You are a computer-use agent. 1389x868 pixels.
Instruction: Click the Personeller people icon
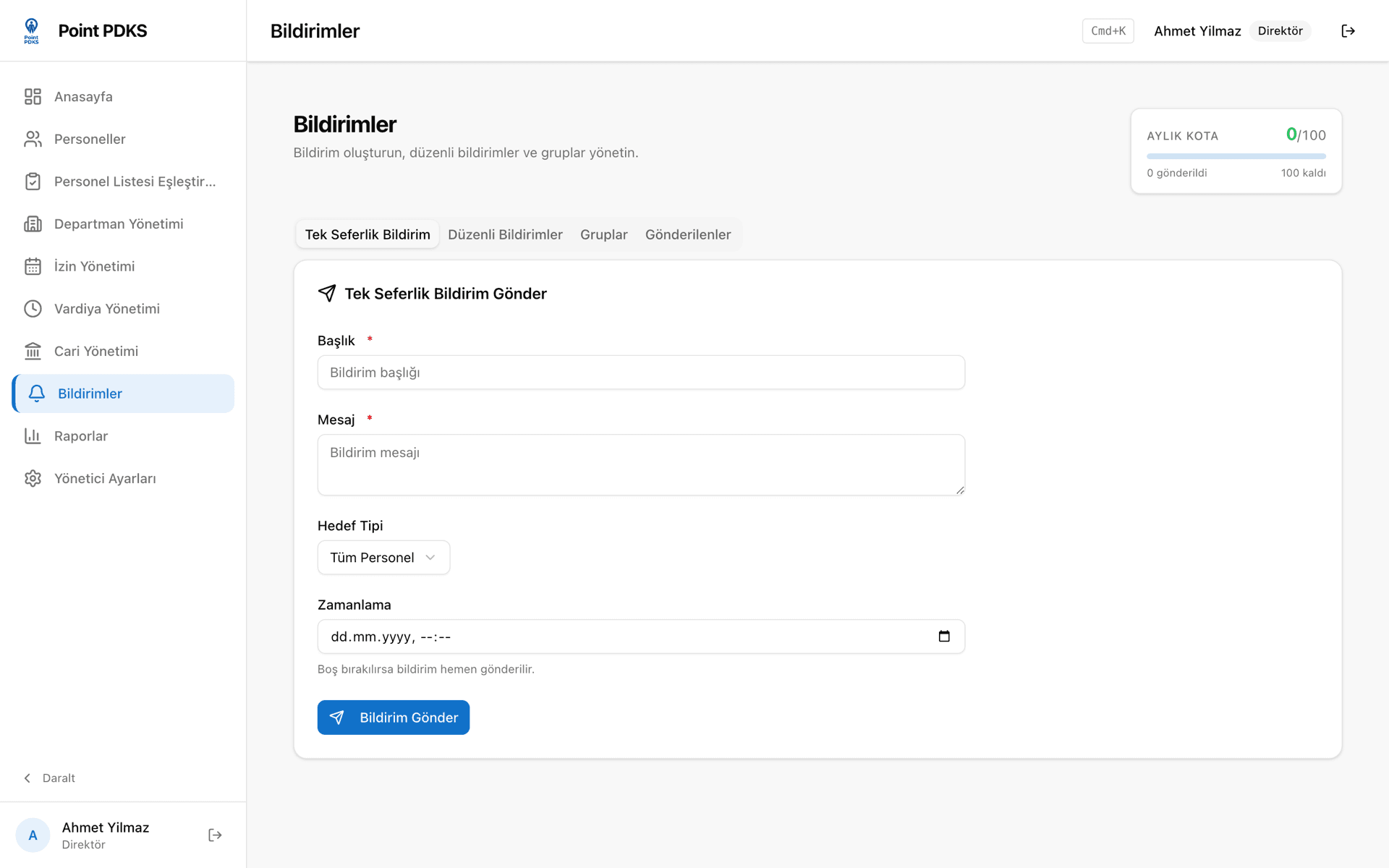point(33,139)
